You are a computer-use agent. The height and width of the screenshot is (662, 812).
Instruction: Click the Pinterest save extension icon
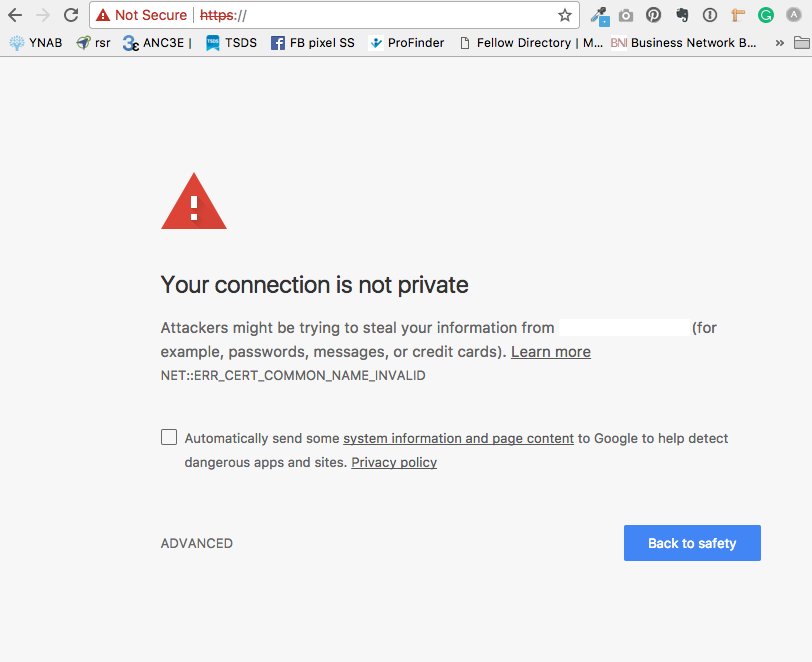pyautogui.click(x=654, y=15)
